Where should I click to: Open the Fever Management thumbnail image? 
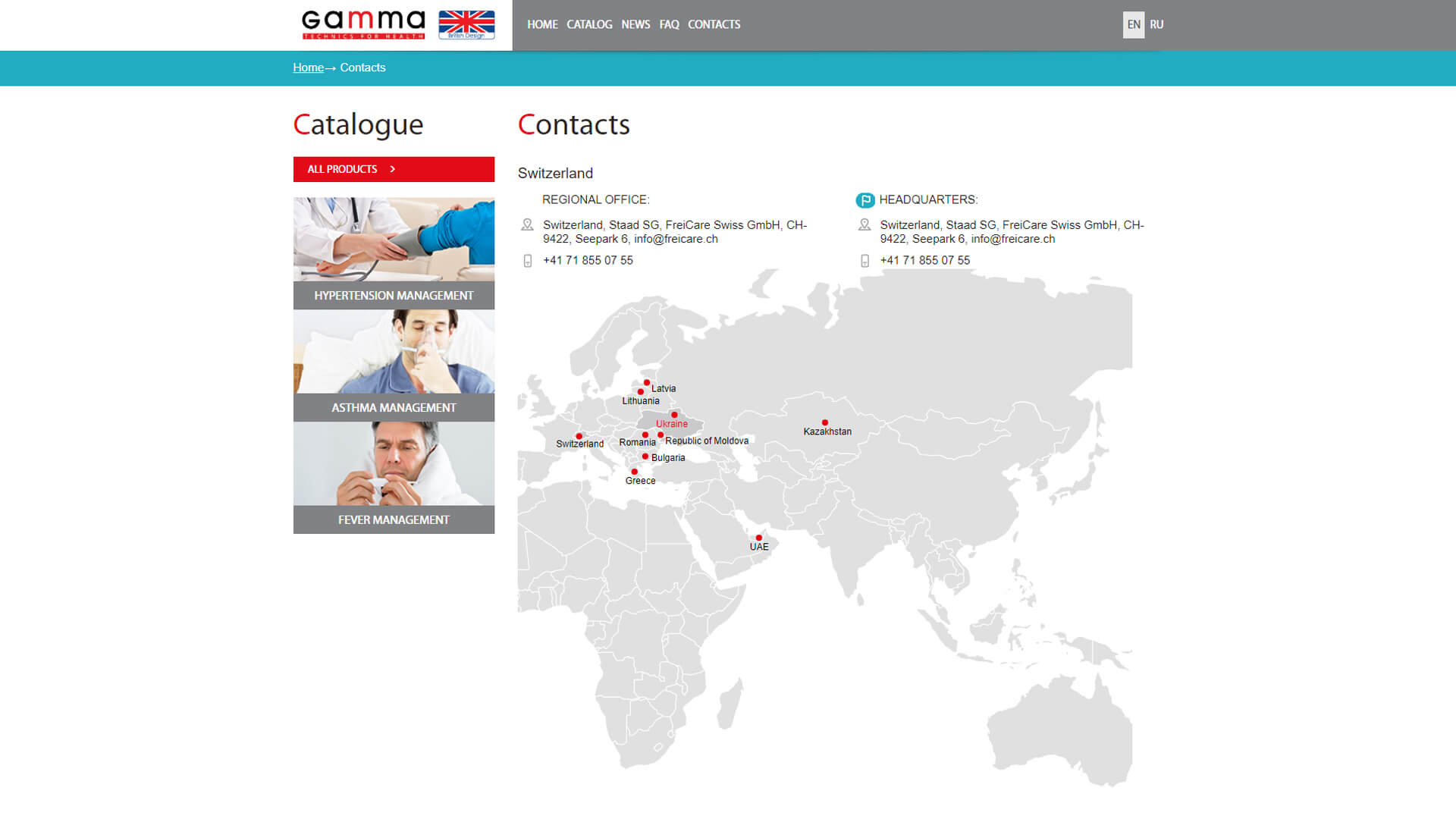[x=394, y=463]
